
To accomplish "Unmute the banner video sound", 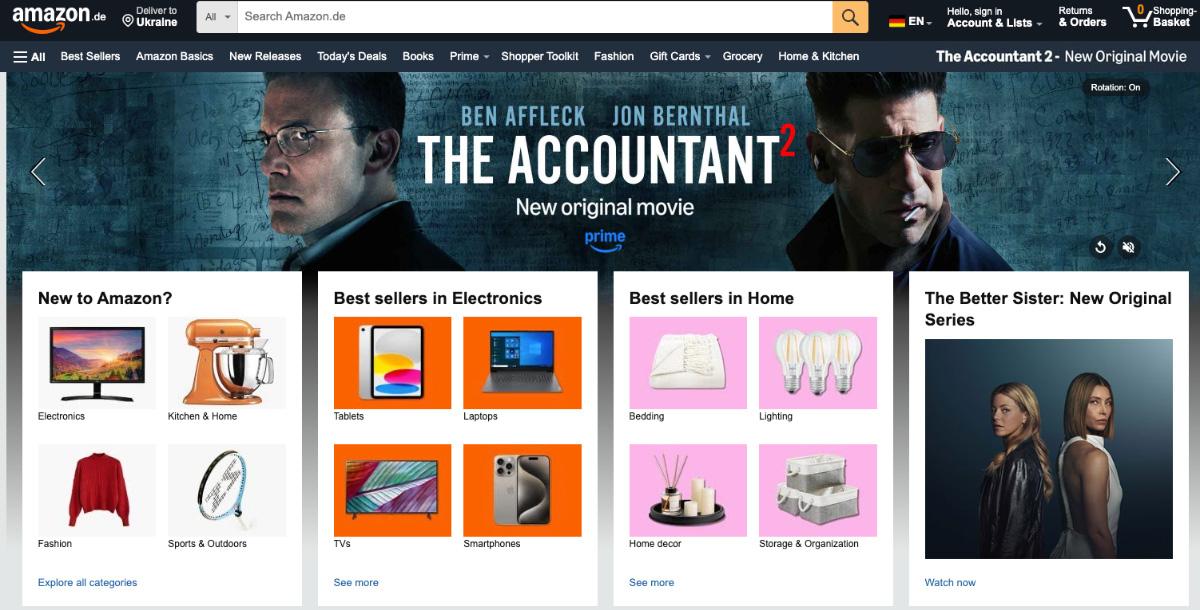I will tap(1128, 247).
